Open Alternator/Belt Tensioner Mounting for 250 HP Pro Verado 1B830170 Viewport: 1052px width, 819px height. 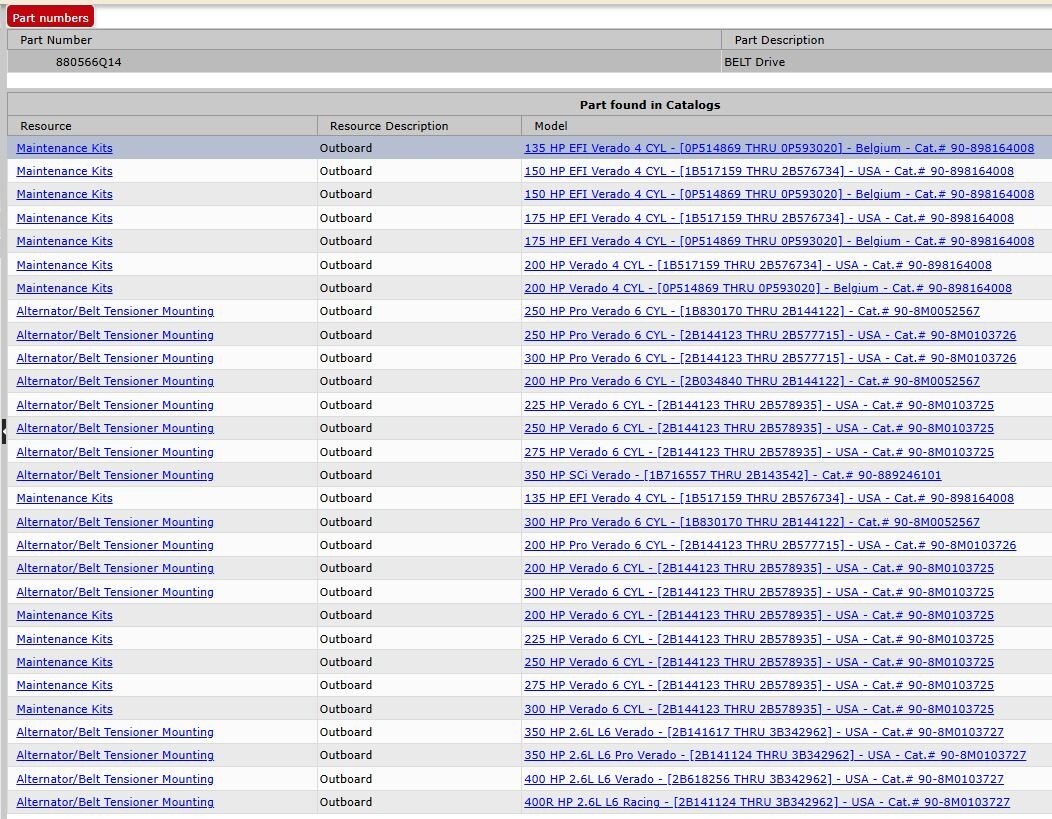click(115, 311)
